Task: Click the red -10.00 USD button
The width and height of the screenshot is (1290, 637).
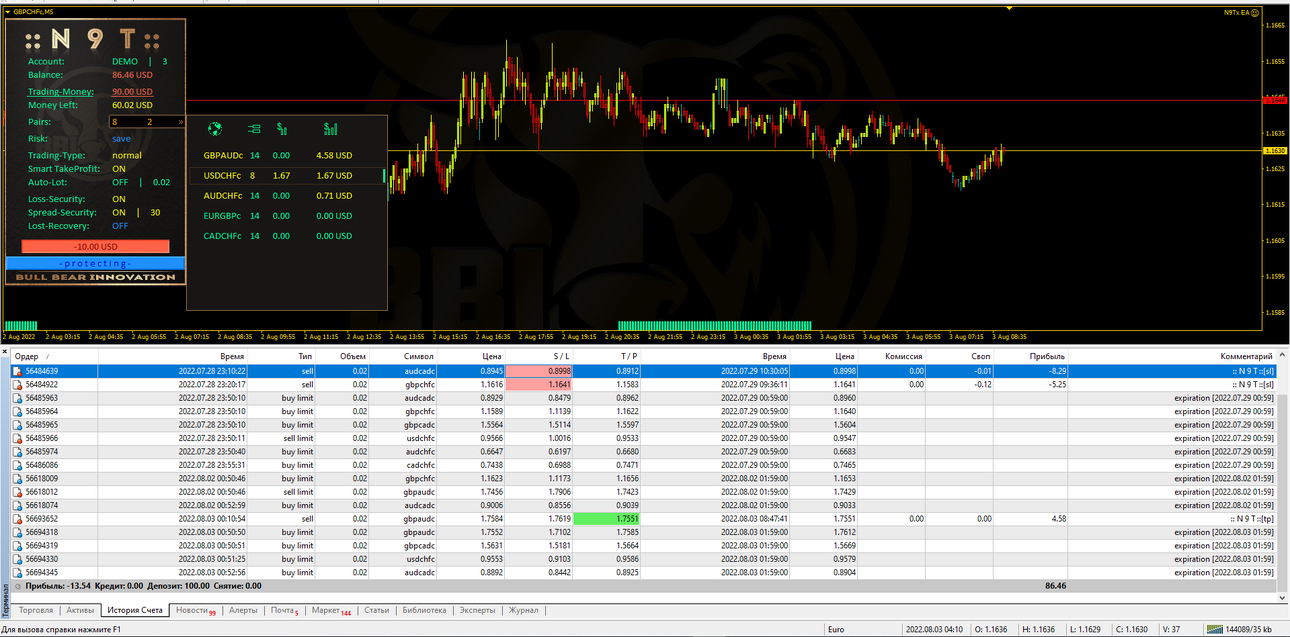Action: pyautogui.click(x=95, y=247)
